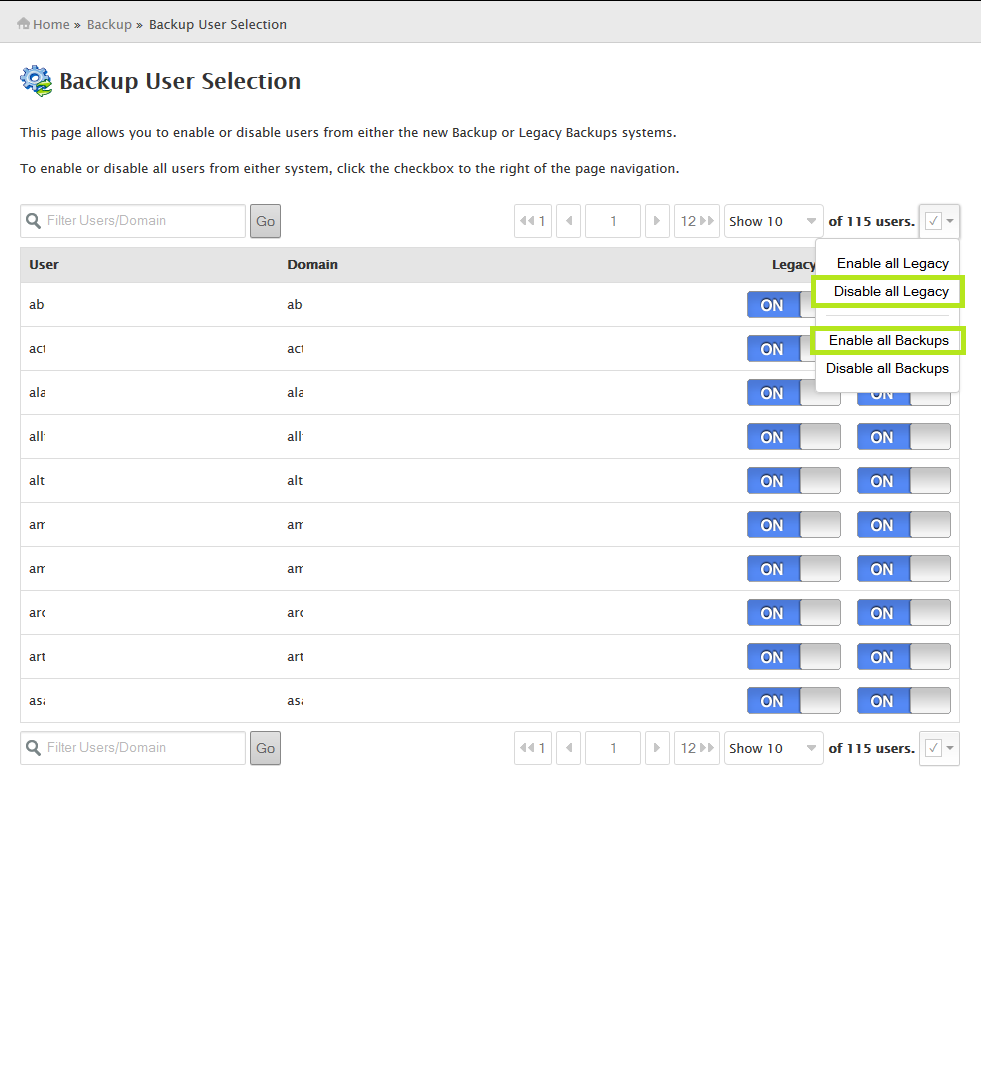981x1080 pixels.
Task: Click the Backup User Selection gear icon
Action: tap(36, 81)
